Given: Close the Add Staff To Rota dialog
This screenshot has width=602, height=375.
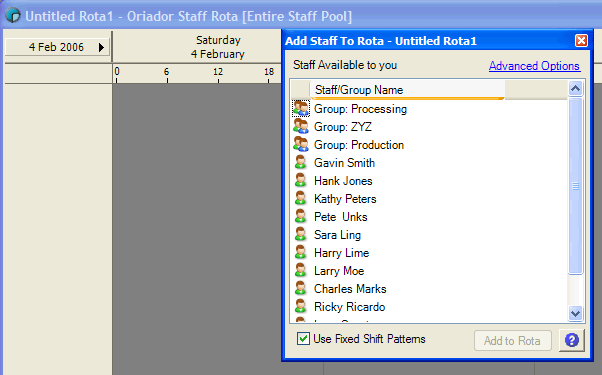Looking at the screenshot, I should tap(581, 40).
